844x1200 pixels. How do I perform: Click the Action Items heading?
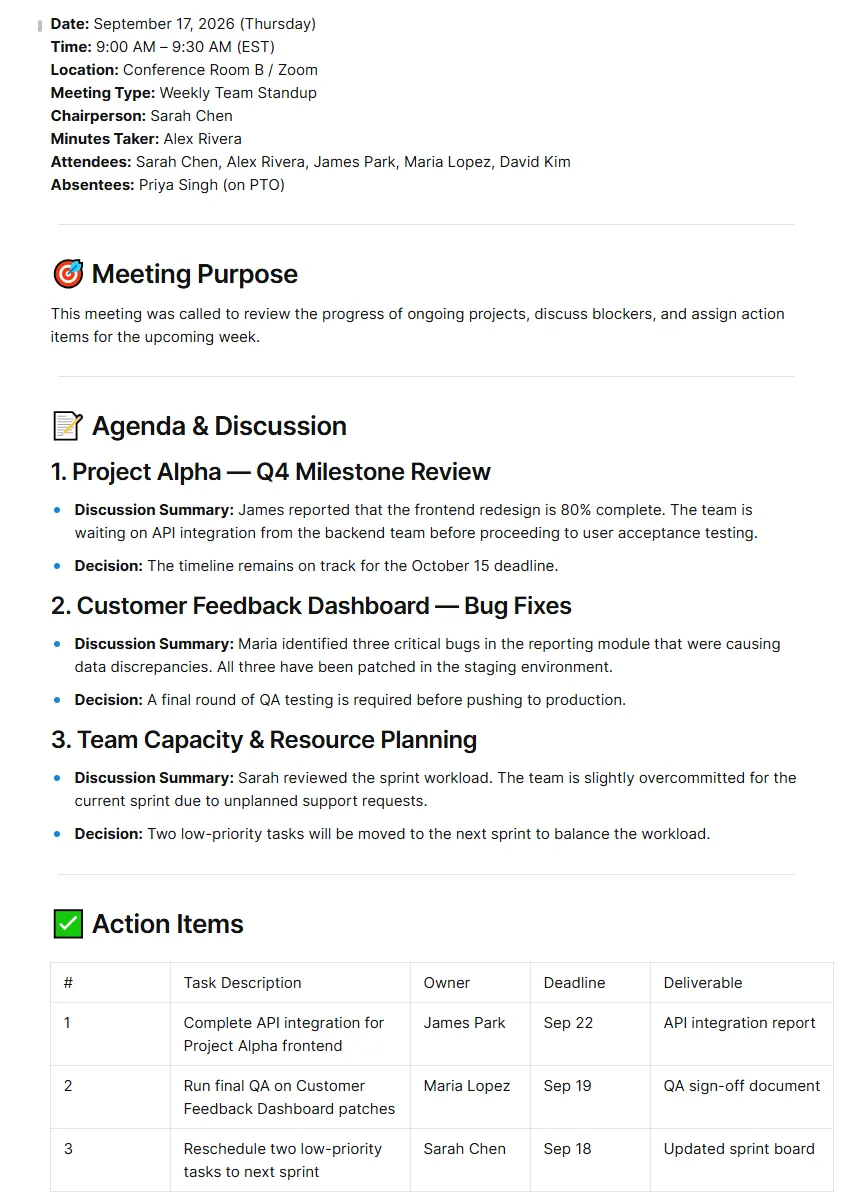tap(168, 924)
